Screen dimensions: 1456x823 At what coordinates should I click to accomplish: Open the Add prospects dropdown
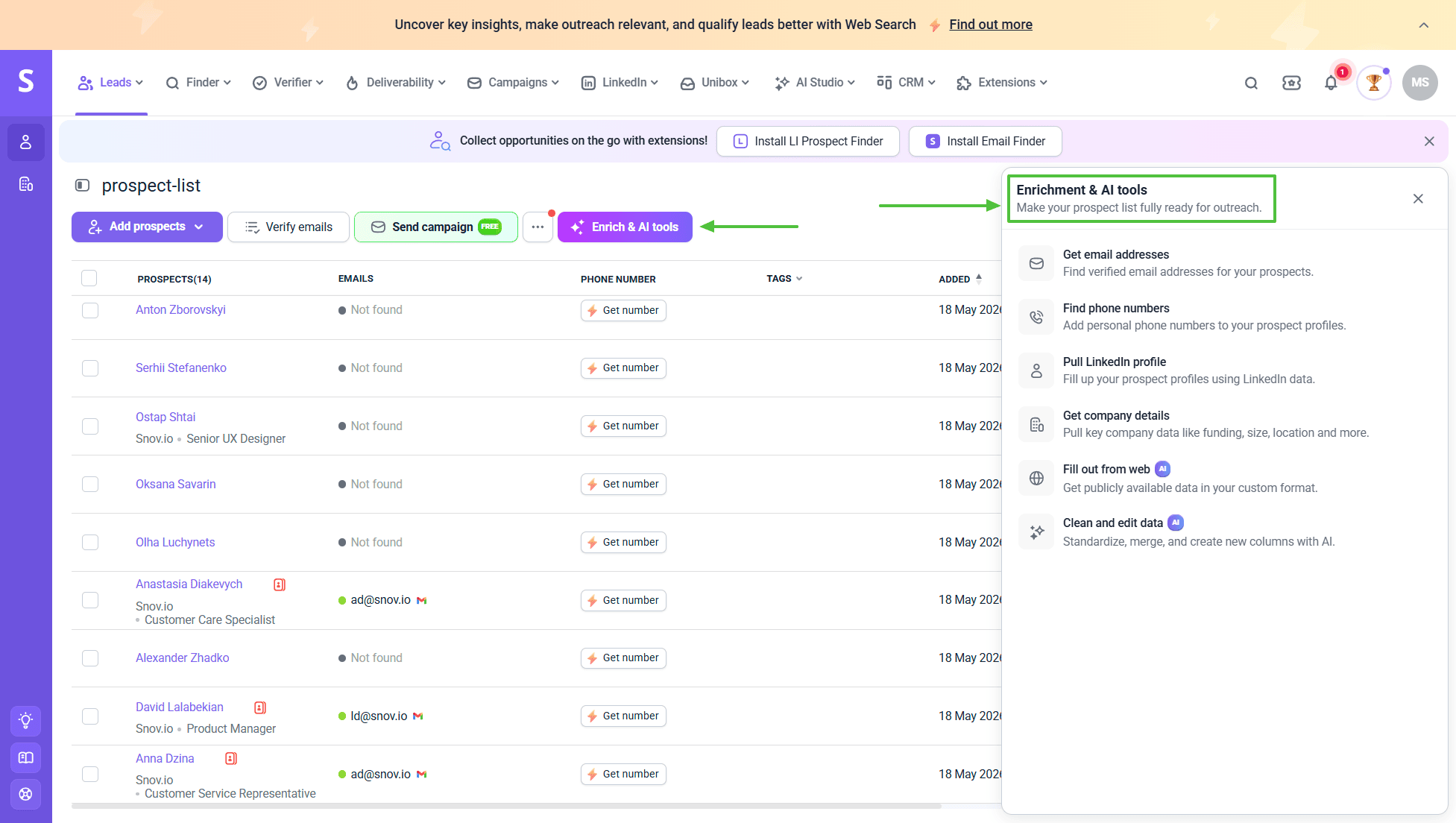(147, 227)
